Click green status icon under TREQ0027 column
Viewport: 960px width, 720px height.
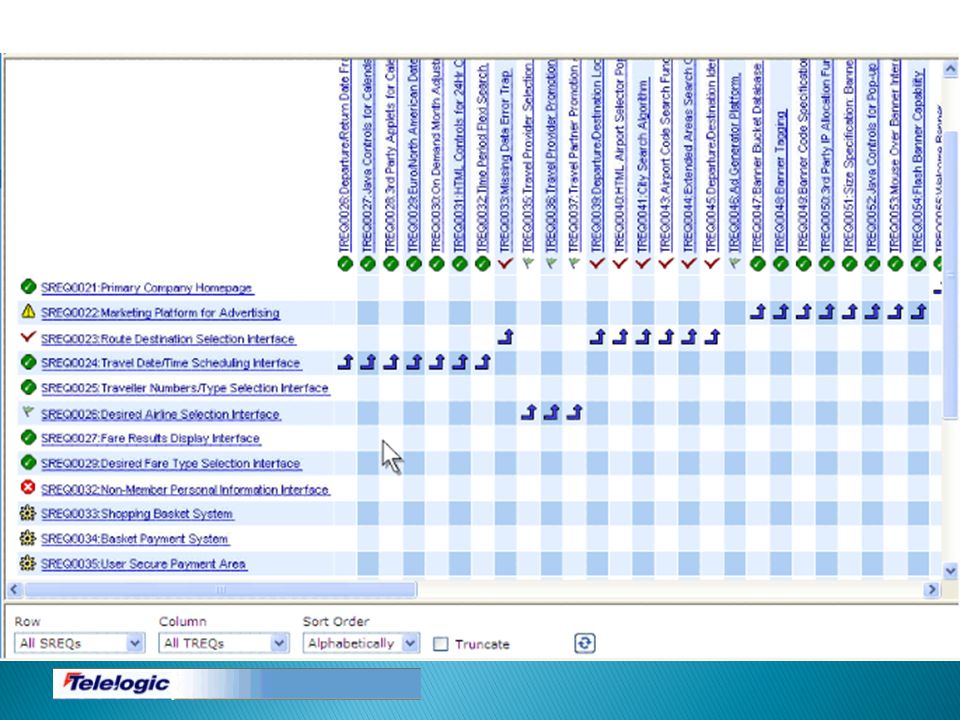pos(368,264)
